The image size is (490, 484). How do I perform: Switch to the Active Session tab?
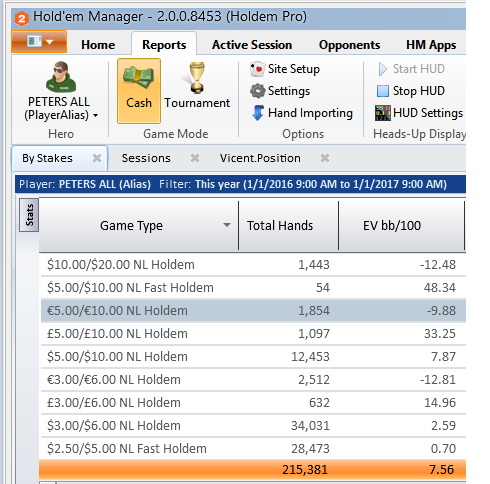coord(252,45)
